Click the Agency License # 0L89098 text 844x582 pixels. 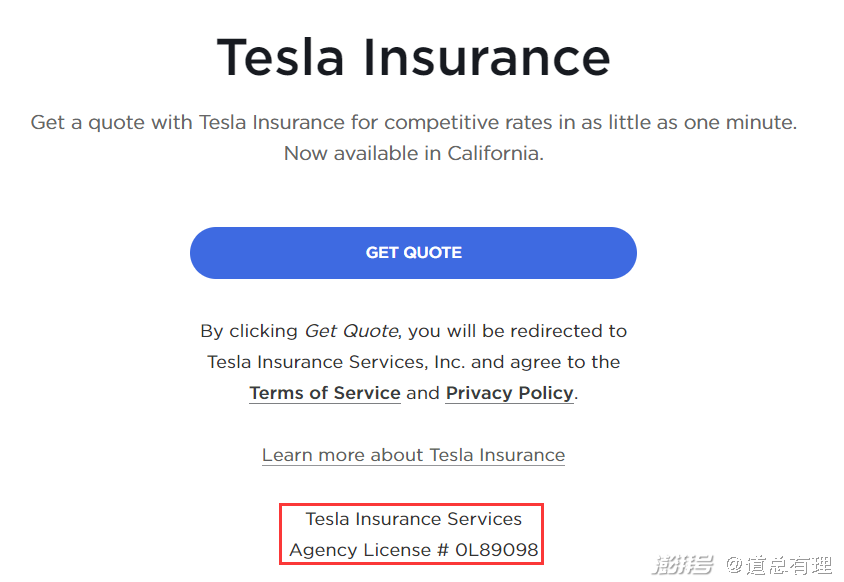pyautogui.click(x=413, y=550)
